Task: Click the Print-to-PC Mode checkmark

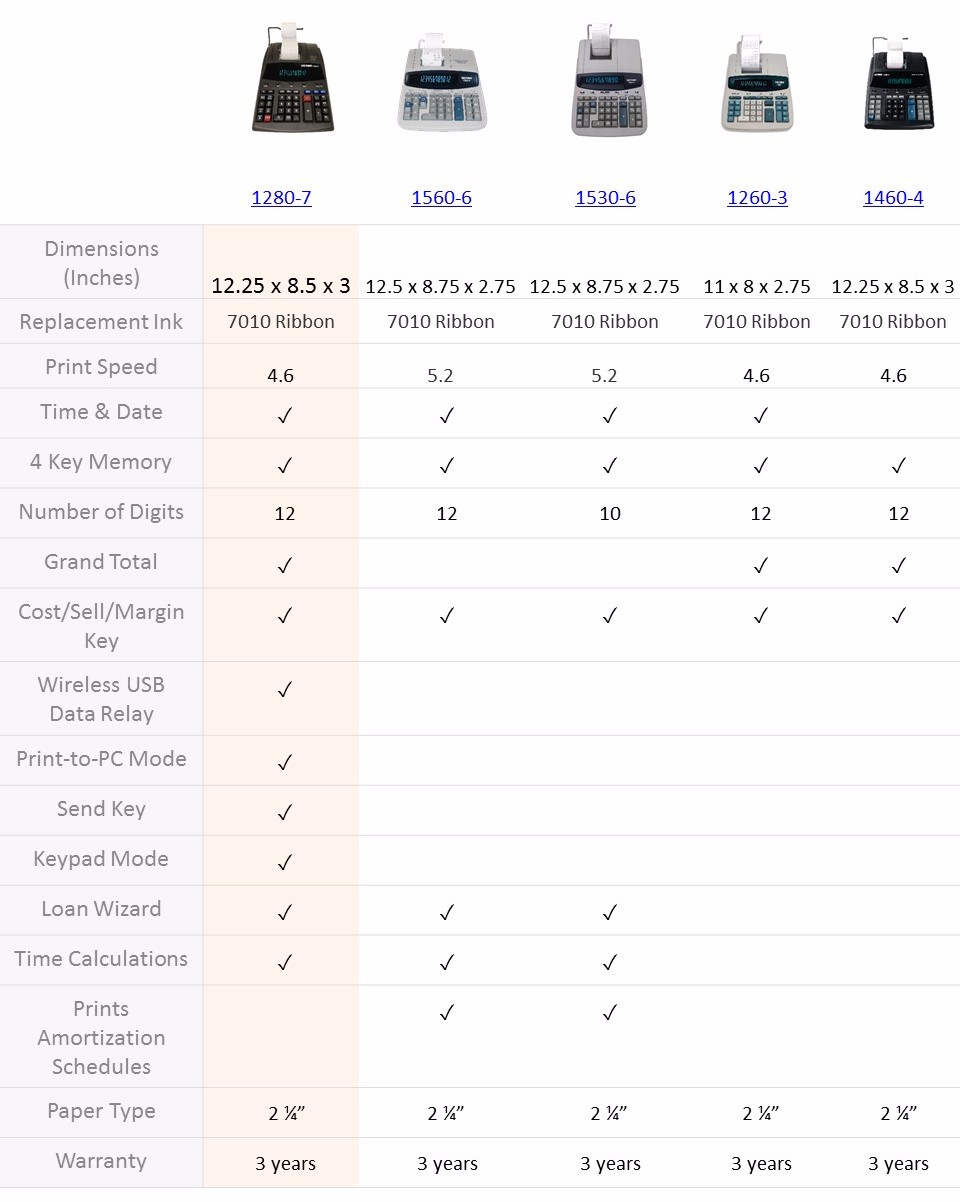Action: (x=284, y=762)
